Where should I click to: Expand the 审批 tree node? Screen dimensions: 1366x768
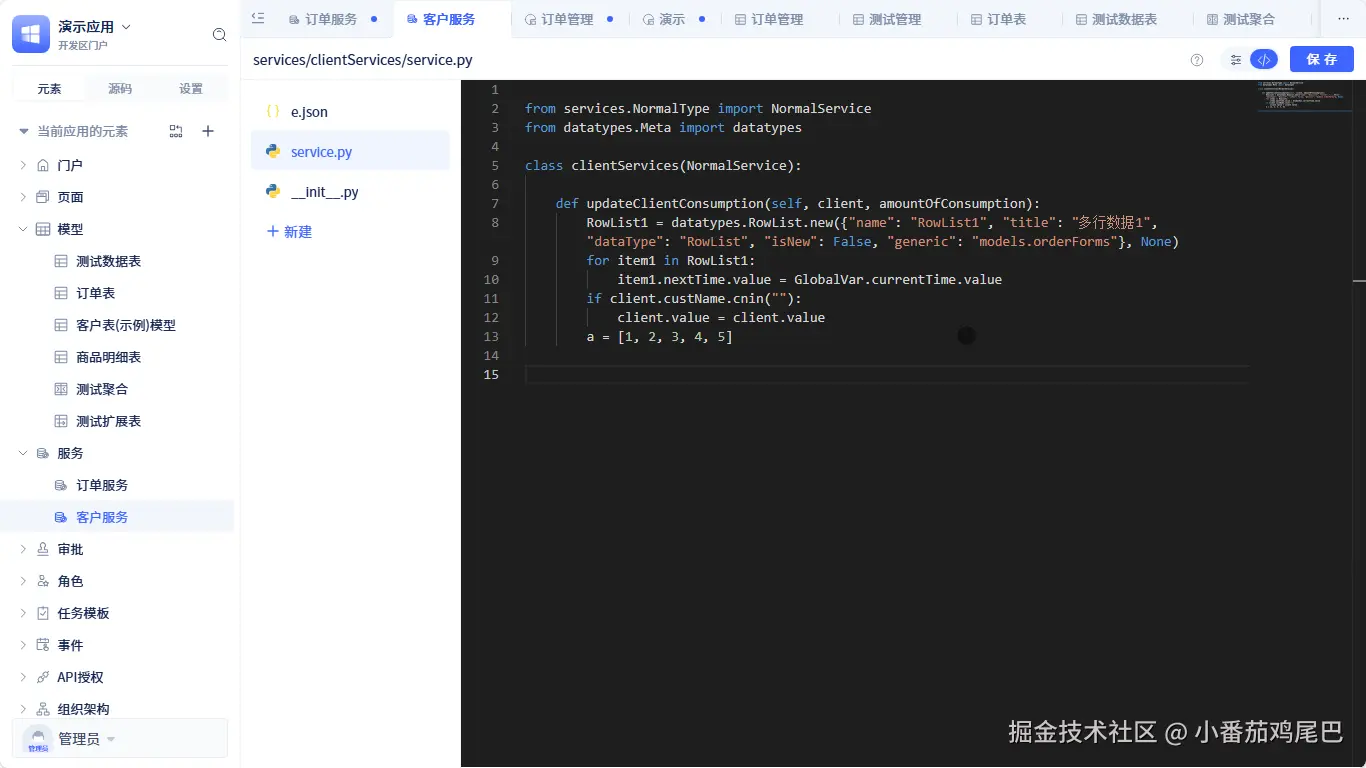pyautogui.click(x=23, y=549)
